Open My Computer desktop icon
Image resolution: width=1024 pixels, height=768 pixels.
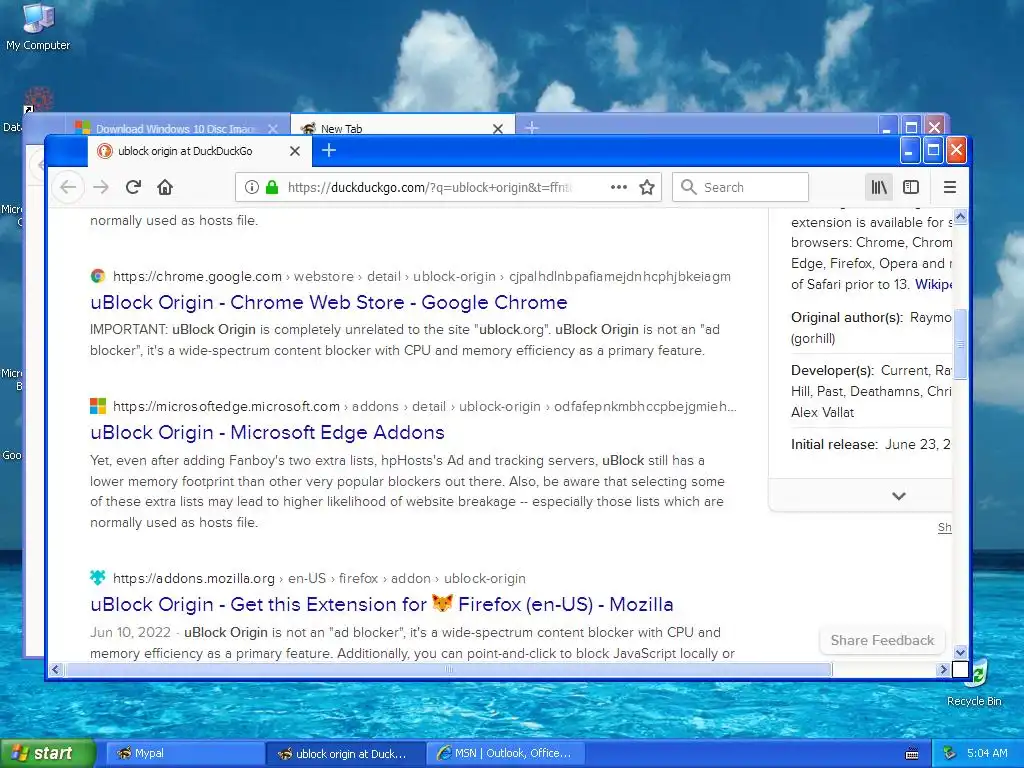[x=38, y=27]
